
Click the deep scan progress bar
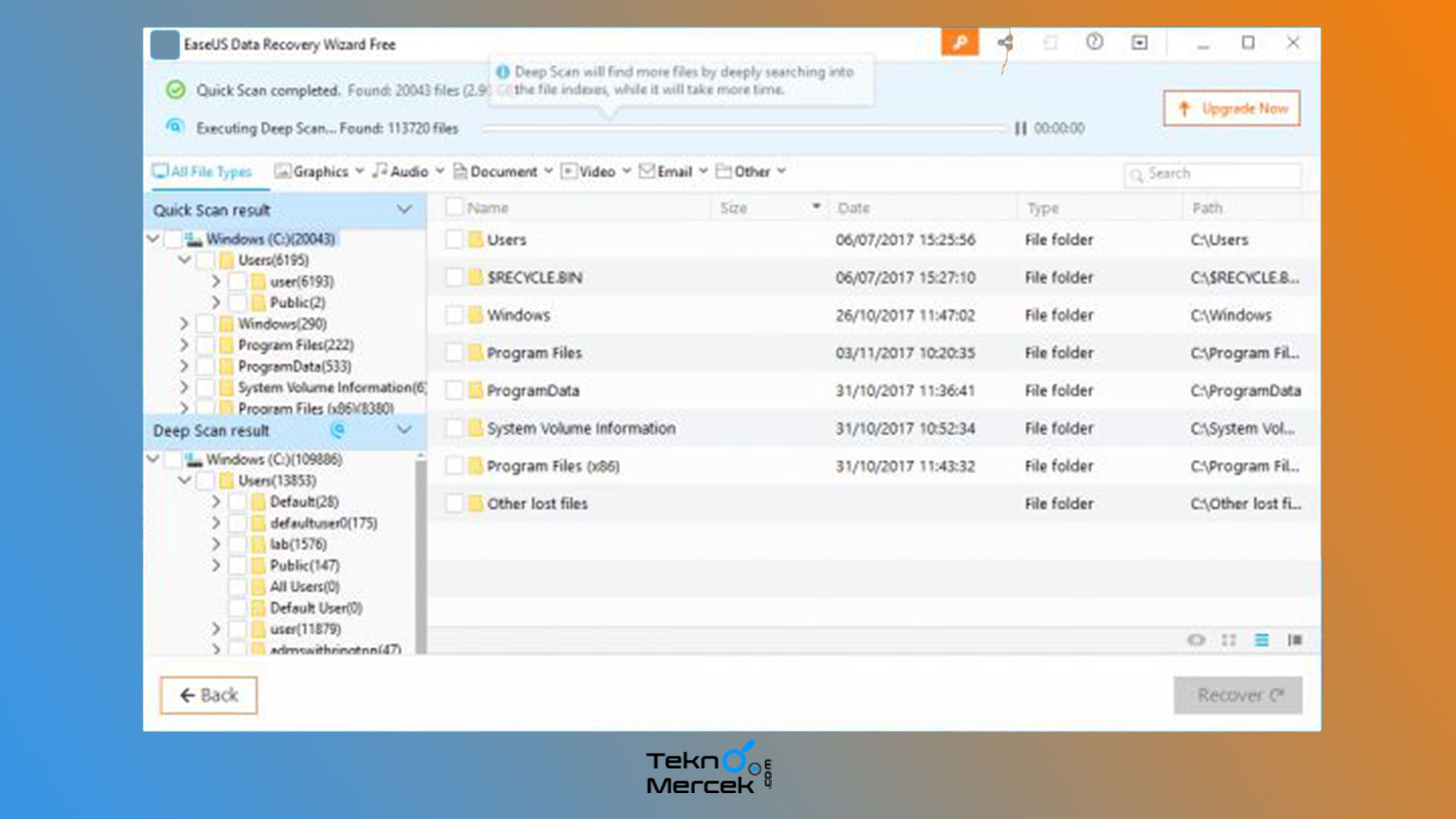(x=745, y=129)
